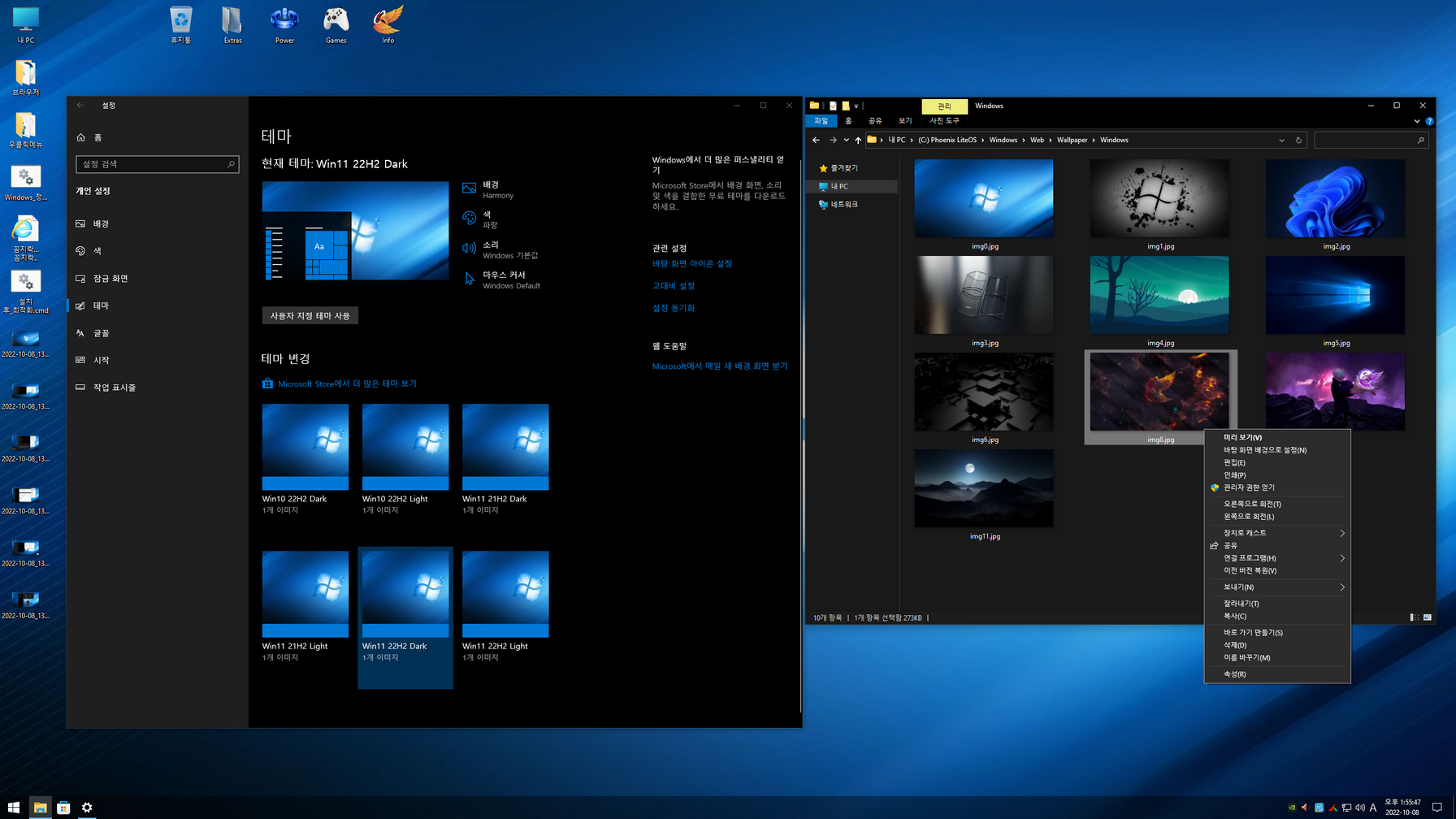Open Microsoft 매일 새 배경 화면 받기 link
Image resolution: width=1456 pixels, height=819 pixels.
click(x=720, y=366)
